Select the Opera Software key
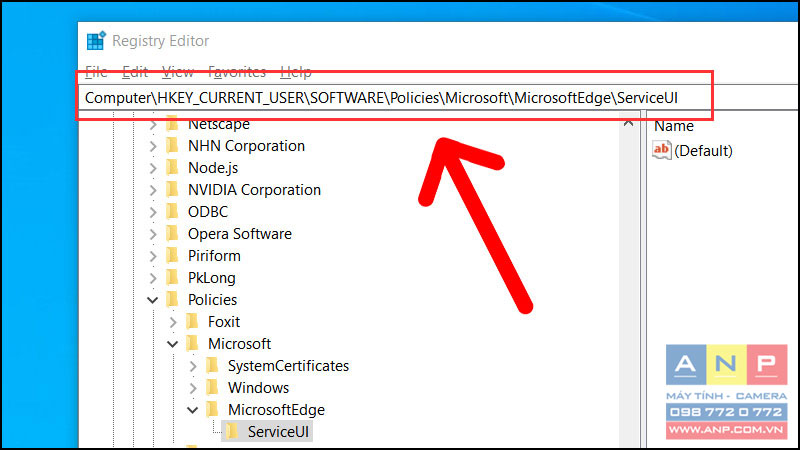This screenshot has width=800, height=450. [x=240, y=234]
